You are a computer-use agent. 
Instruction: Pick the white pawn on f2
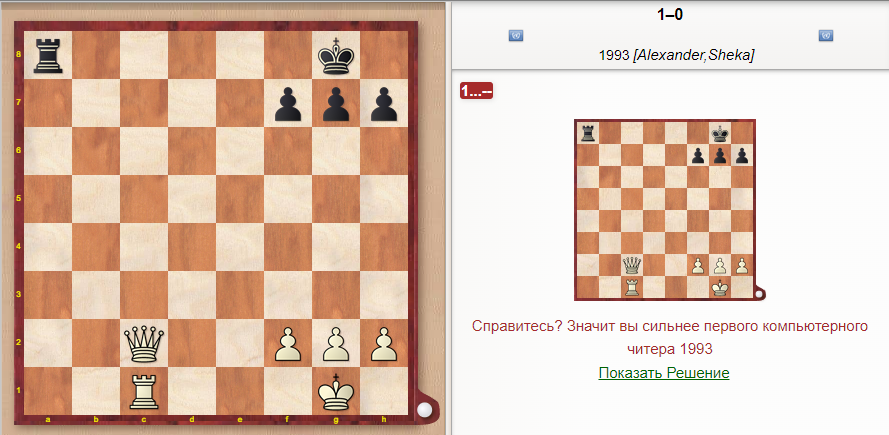coord(288,344)
